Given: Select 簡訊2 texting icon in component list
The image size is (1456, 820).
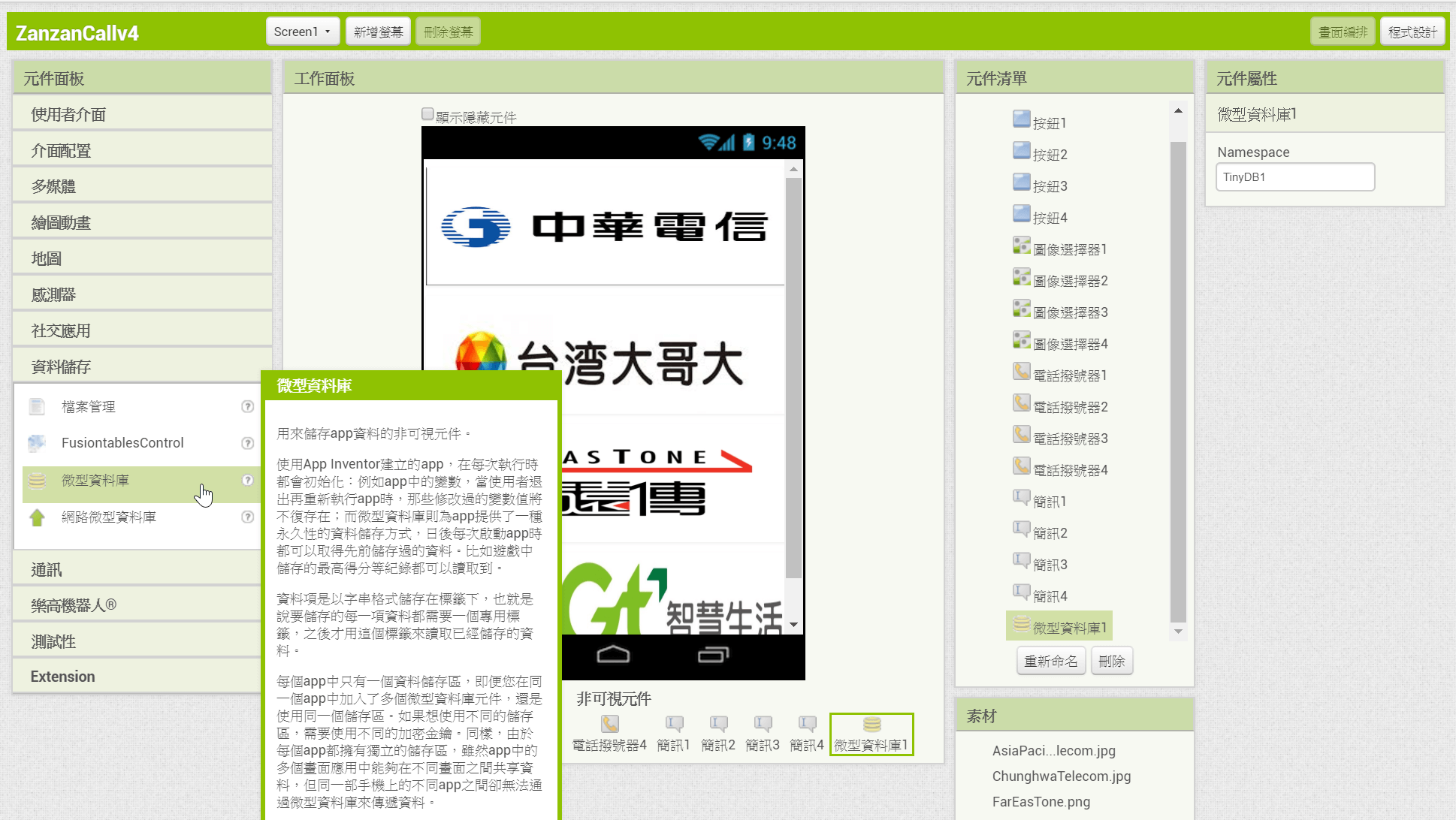Looking at the screenshot, I should [1021, 529].
